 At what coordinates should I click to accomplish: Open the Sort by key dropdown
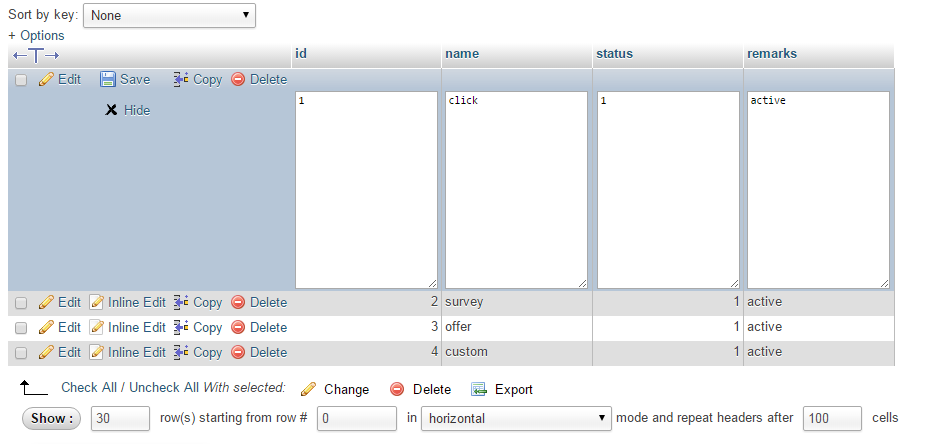tap(169, 15)
